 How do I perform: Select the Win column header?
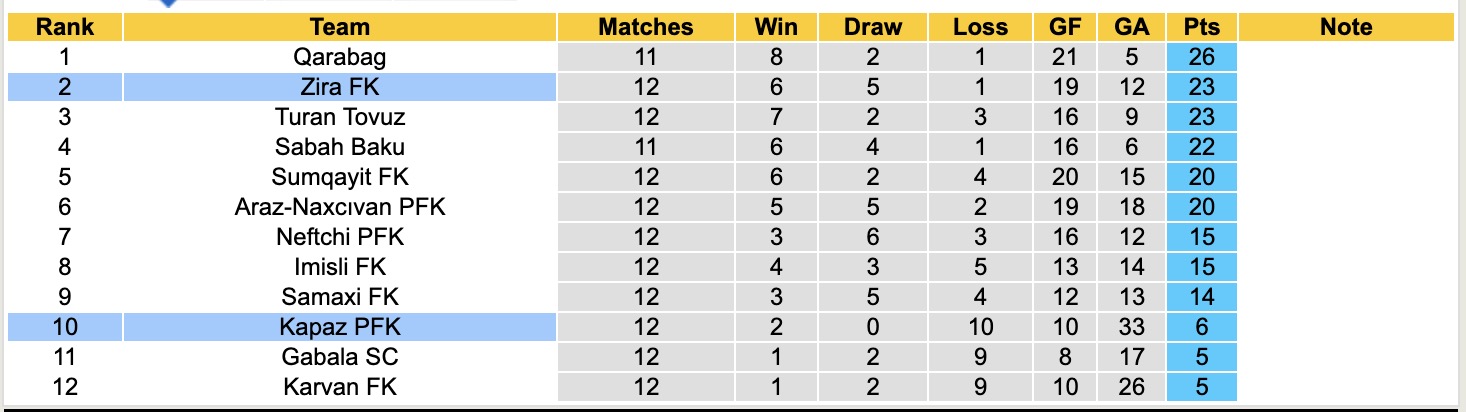(776, 27)
